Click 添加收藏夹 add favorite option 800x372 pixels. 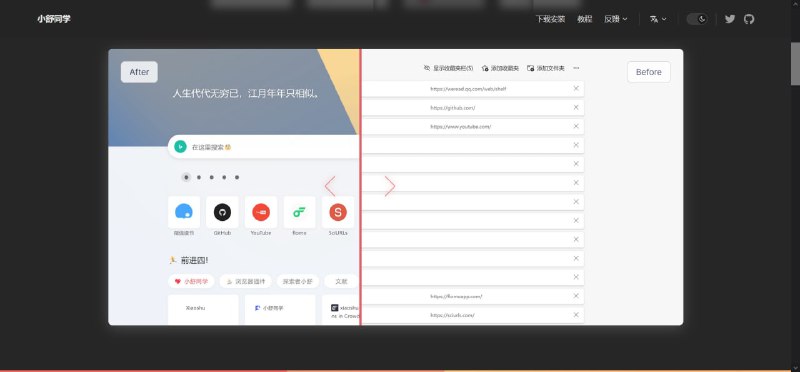[x=500, y=68]
